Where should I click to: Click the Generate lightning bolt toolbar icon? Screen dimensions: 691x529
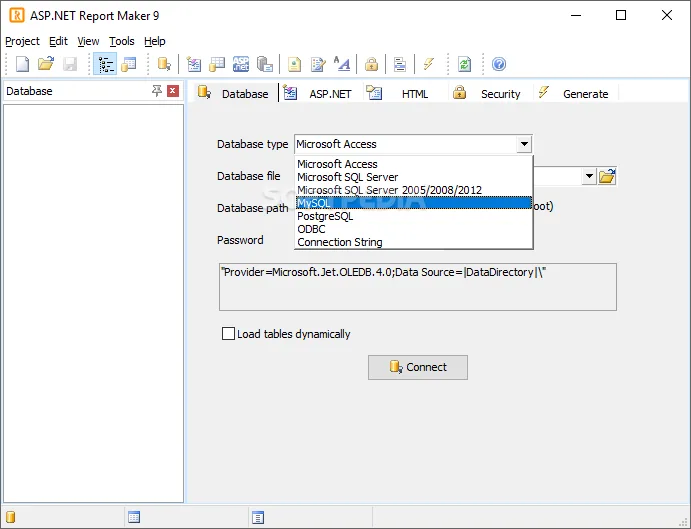tap(428, 64)
